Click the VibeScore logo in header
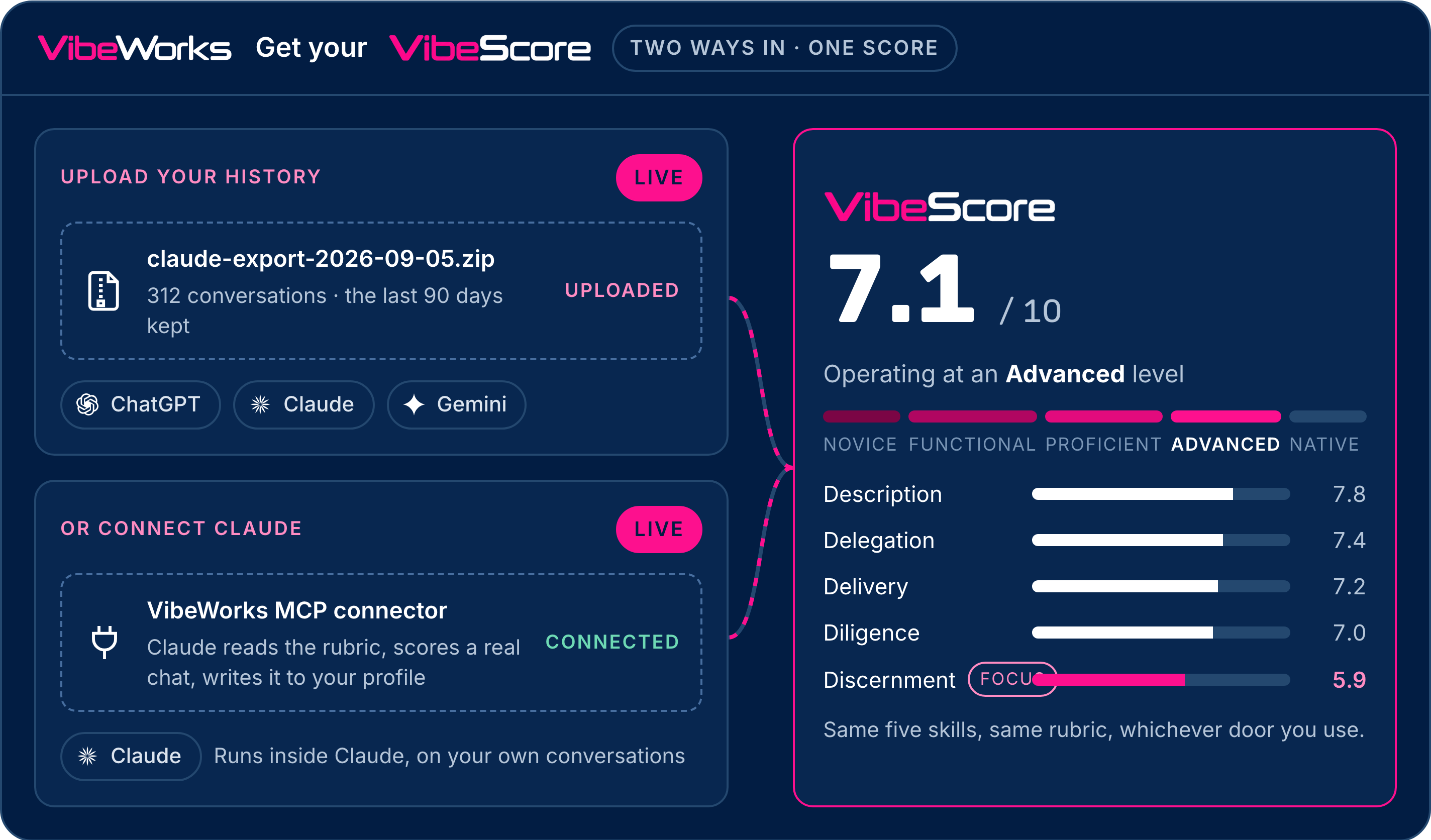Viewport: 1431px width, 840px height. point(490,48)
